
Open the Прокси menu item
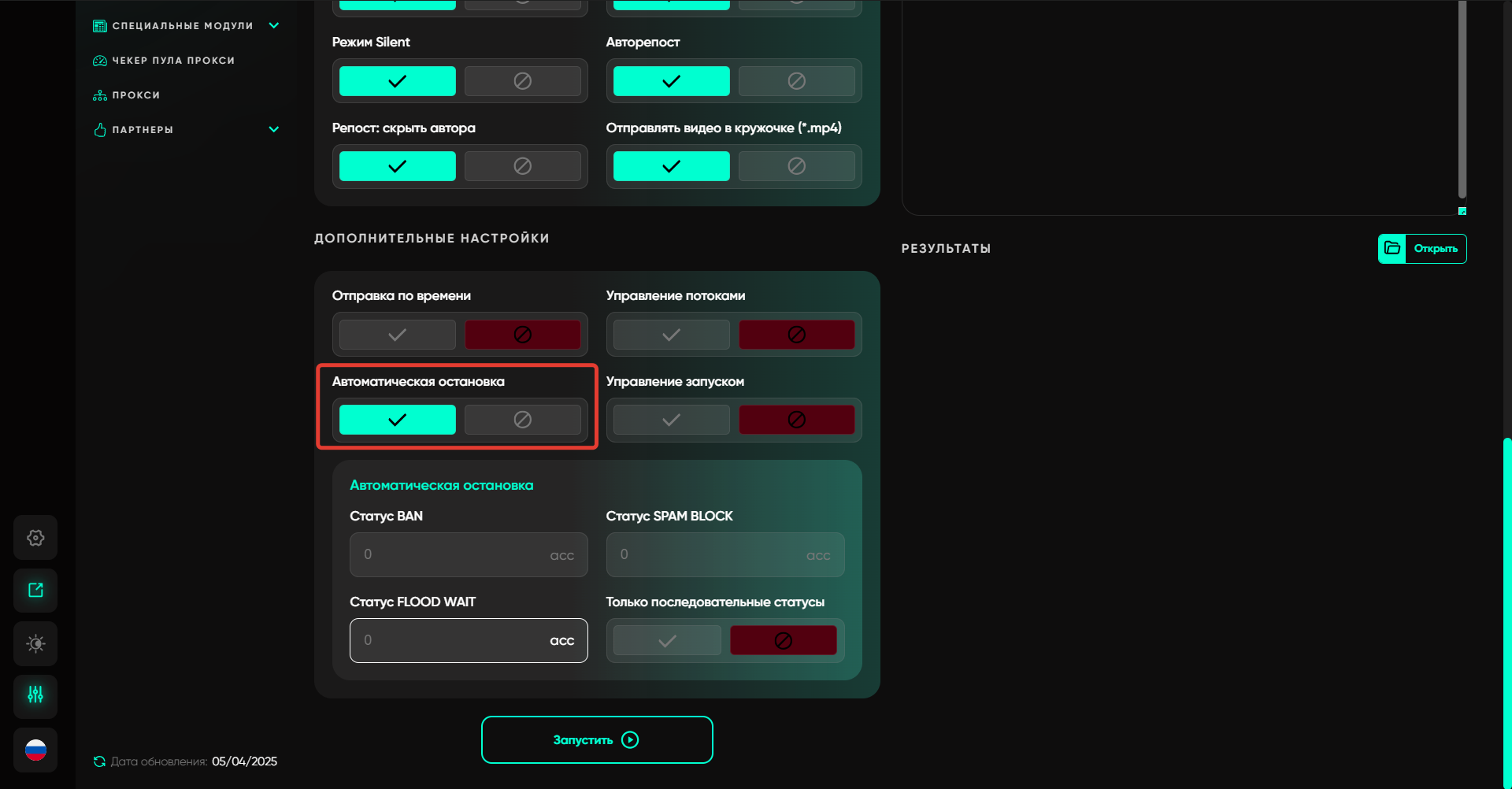(136, 95)
